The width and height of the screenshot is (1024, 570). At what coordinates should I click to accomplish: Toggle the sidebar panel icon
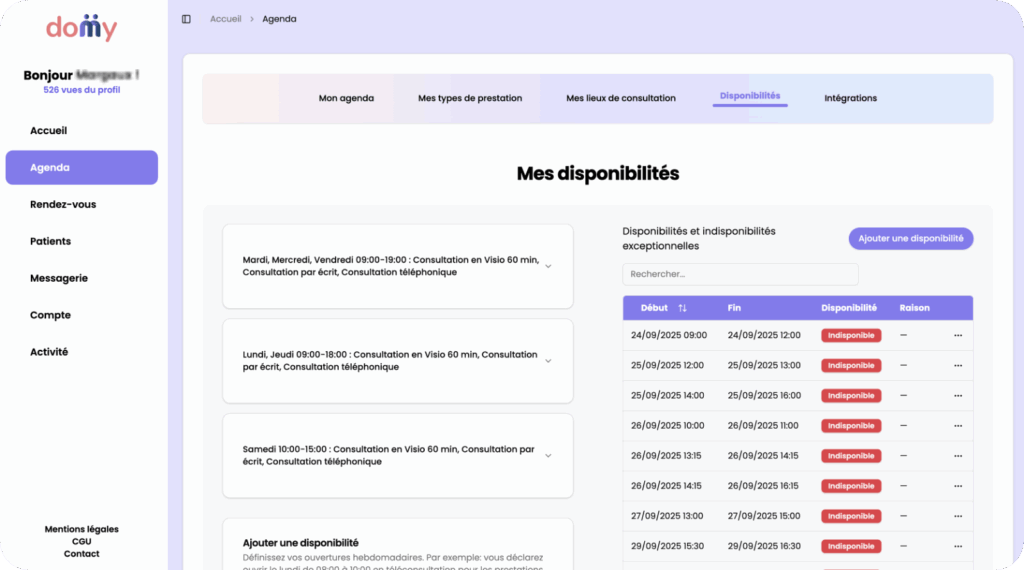click(186, 19)
